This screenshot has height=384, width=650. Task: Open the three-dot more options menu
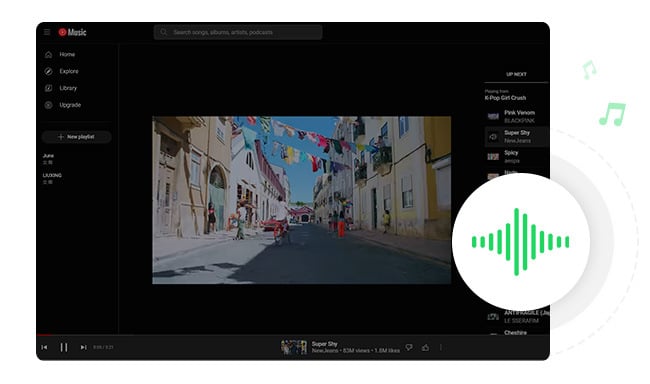pos(441,348)
